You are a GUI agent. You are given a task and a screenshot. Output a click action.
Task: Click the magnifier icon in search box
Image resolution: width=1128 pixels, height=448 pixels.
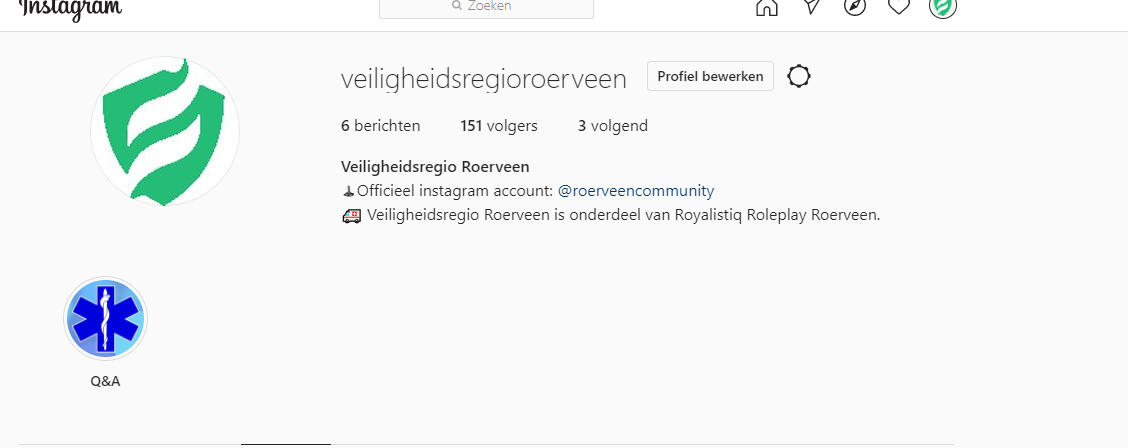click(x=456, y=6)
